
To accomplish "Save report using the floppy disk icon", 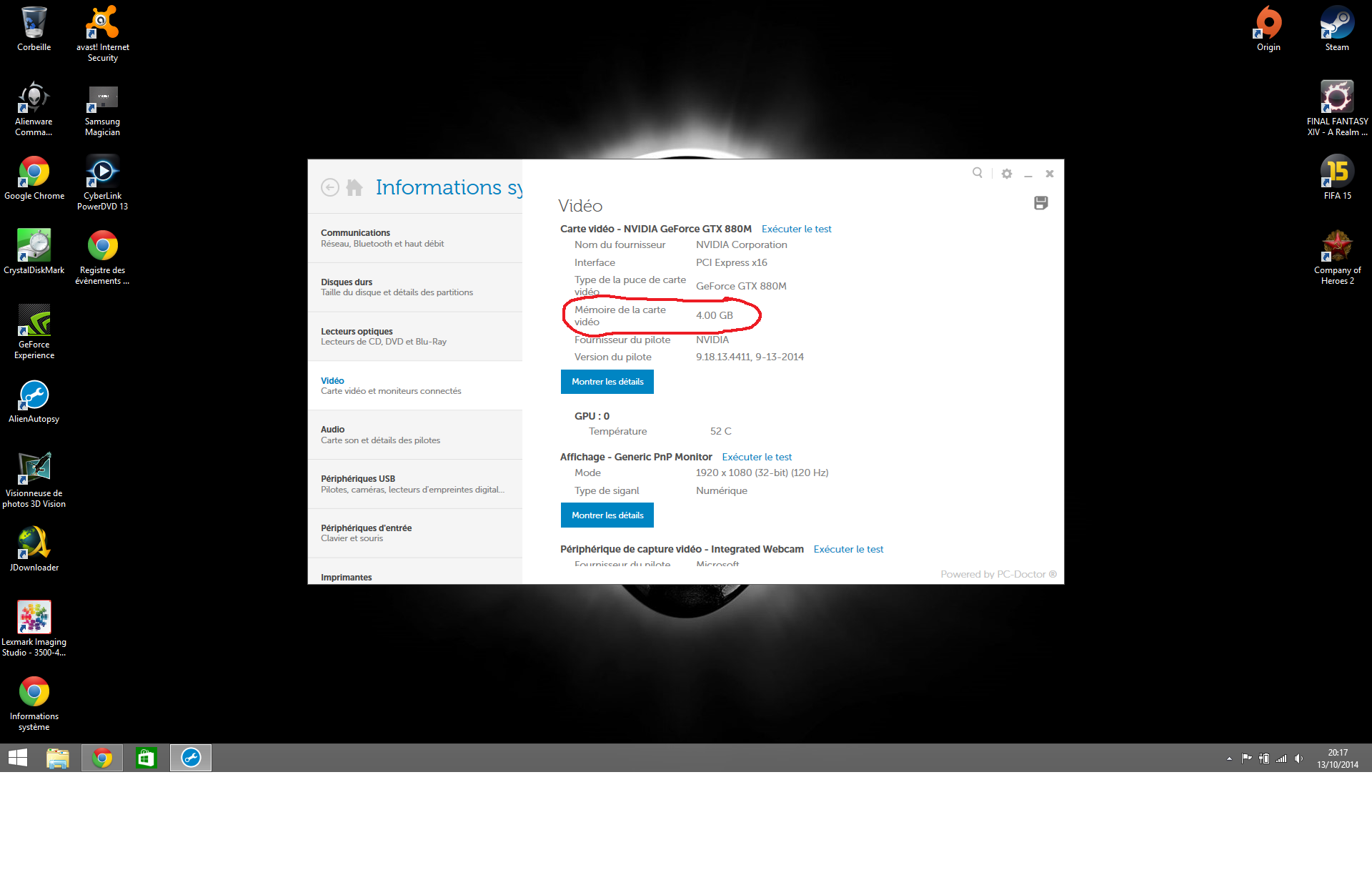I will [x=1041, y=203].
